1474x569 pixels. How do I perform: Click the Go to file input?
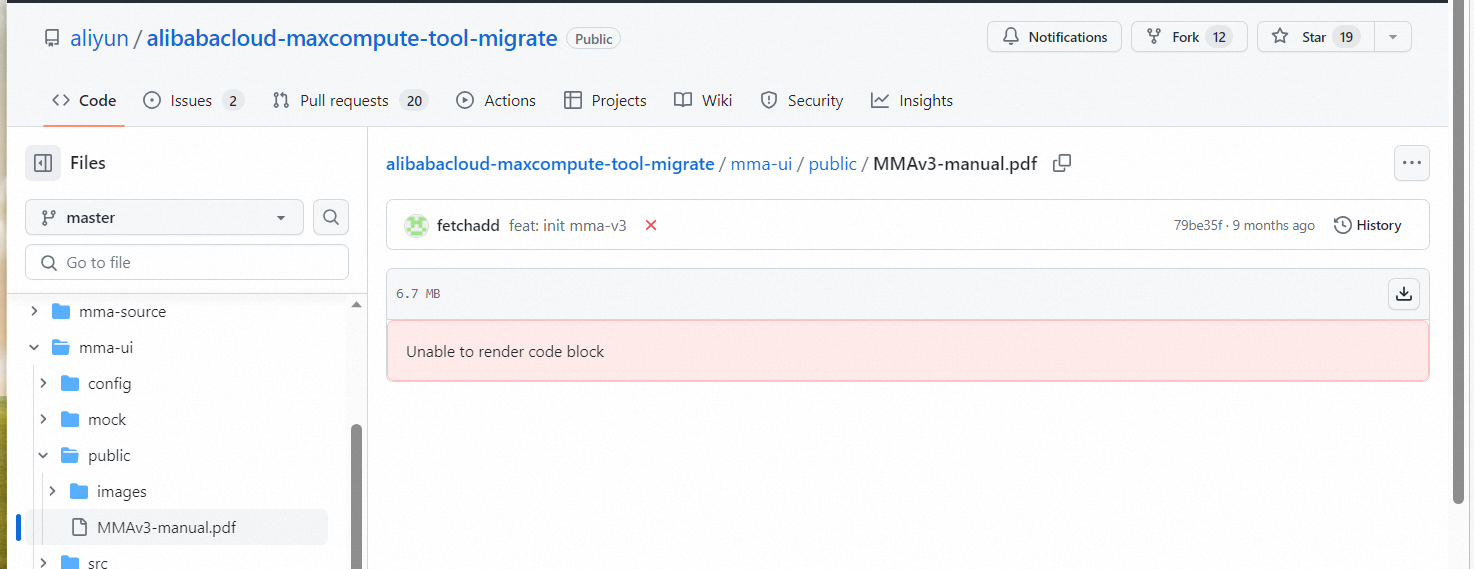187,262
